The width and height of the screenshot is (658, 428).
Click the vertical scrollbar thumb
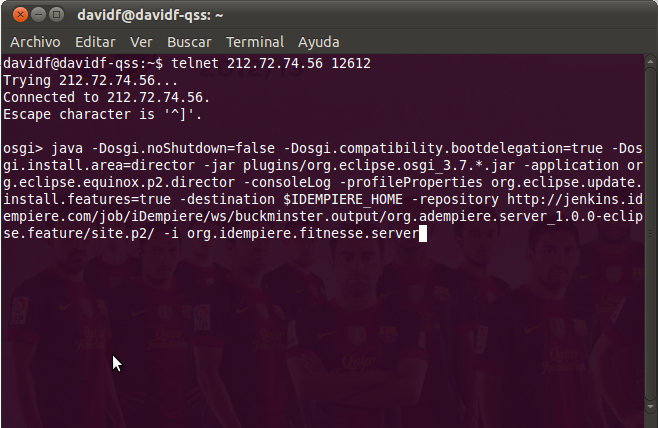[x=650, y=233]
